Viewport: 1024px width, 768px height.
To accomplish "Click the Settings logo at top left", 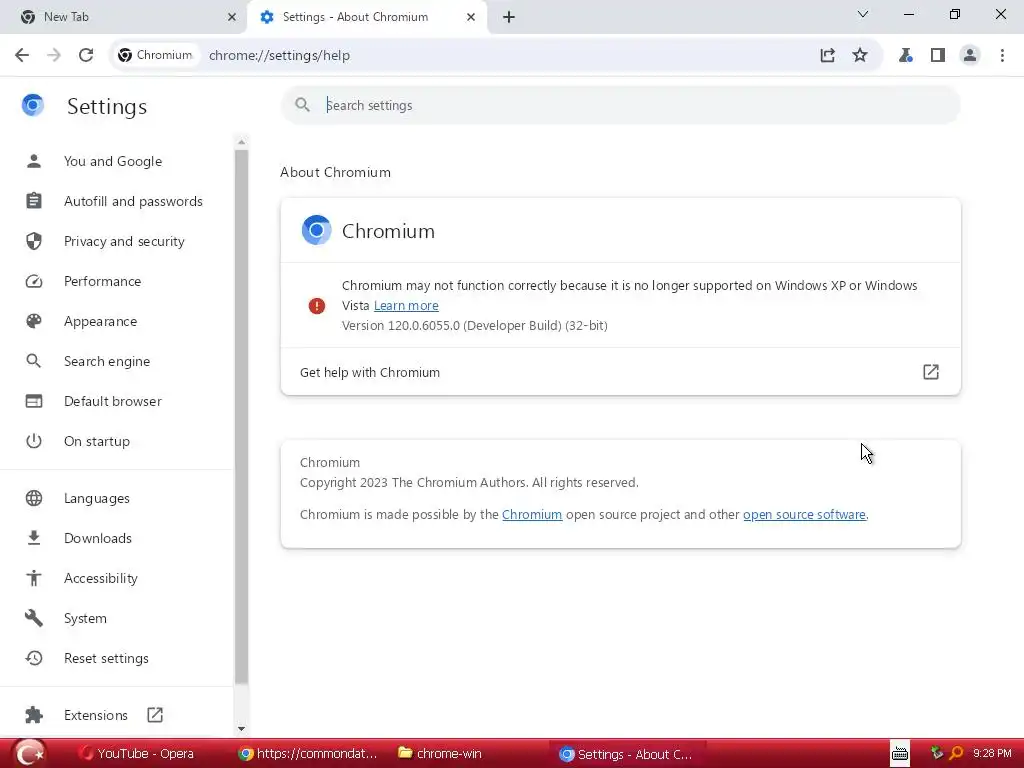I will 33,105.
